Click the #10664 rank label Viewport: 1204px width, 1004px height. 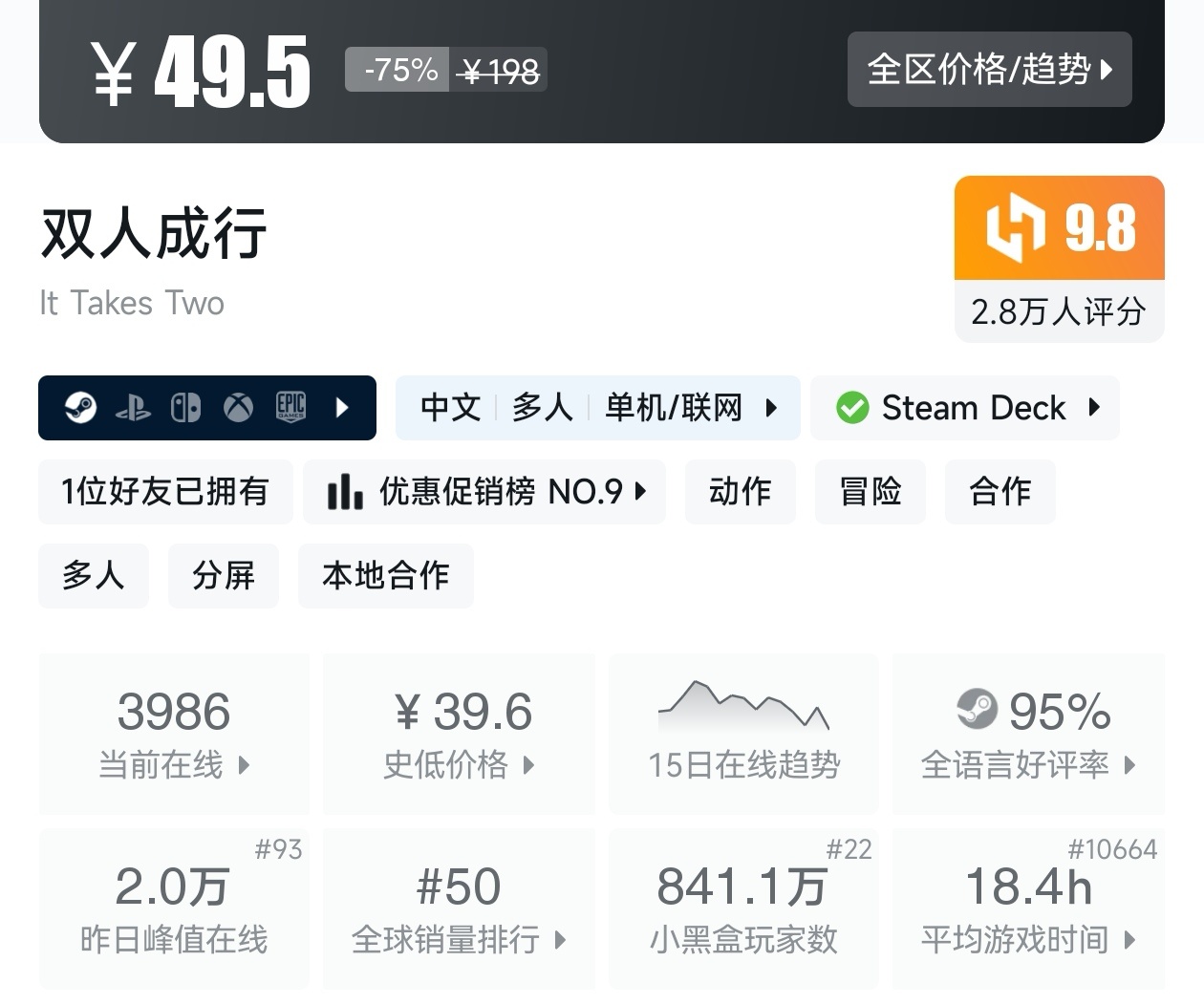1112,848
